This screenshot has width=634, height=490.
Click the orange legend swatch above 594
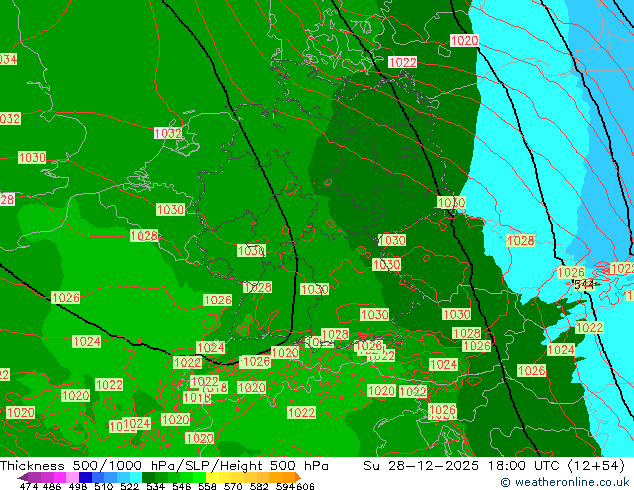(x=289, y=477)
